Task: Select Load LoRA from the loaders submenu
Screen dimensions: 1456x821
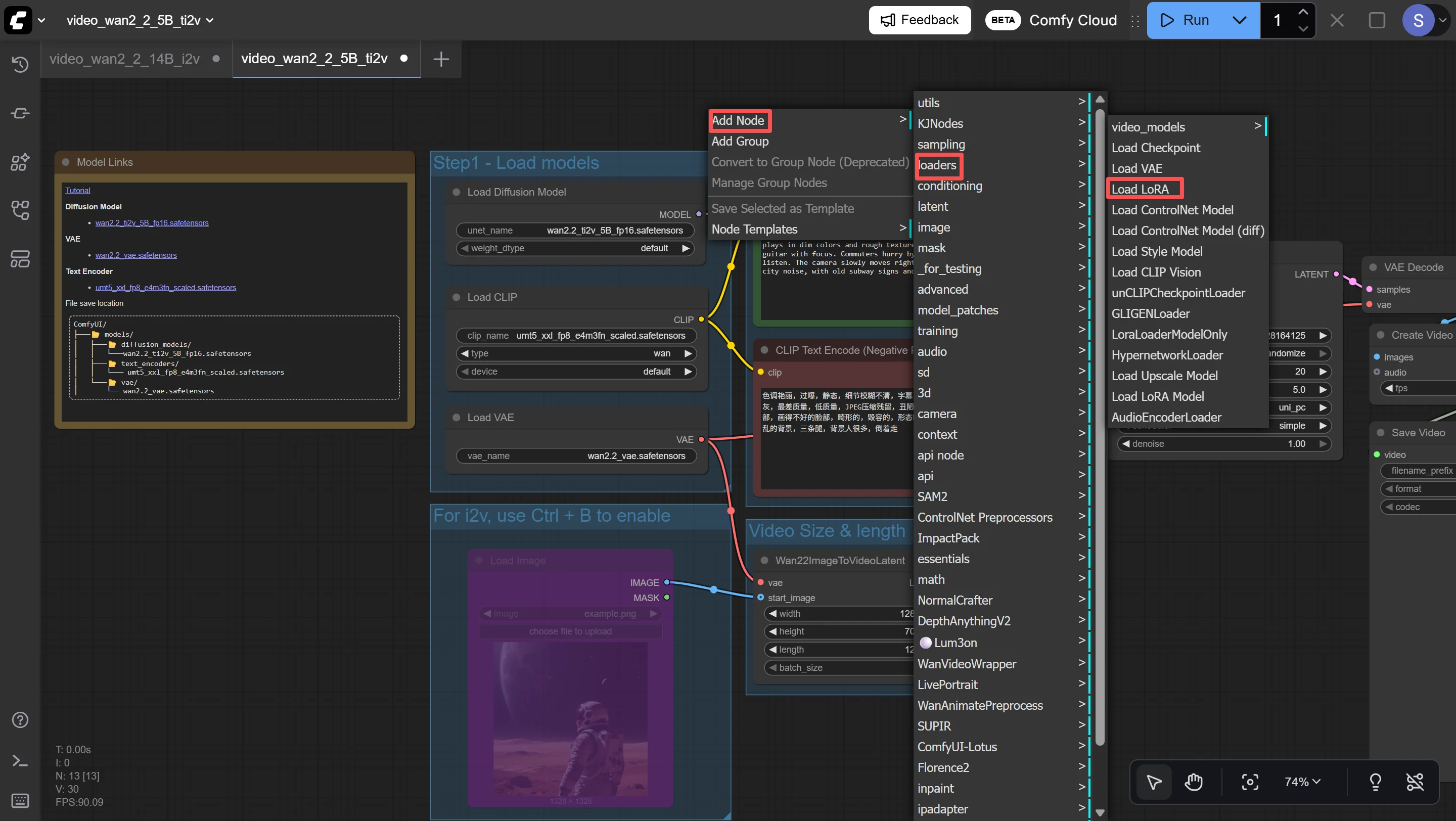Action: click(x=1140, y=189)
